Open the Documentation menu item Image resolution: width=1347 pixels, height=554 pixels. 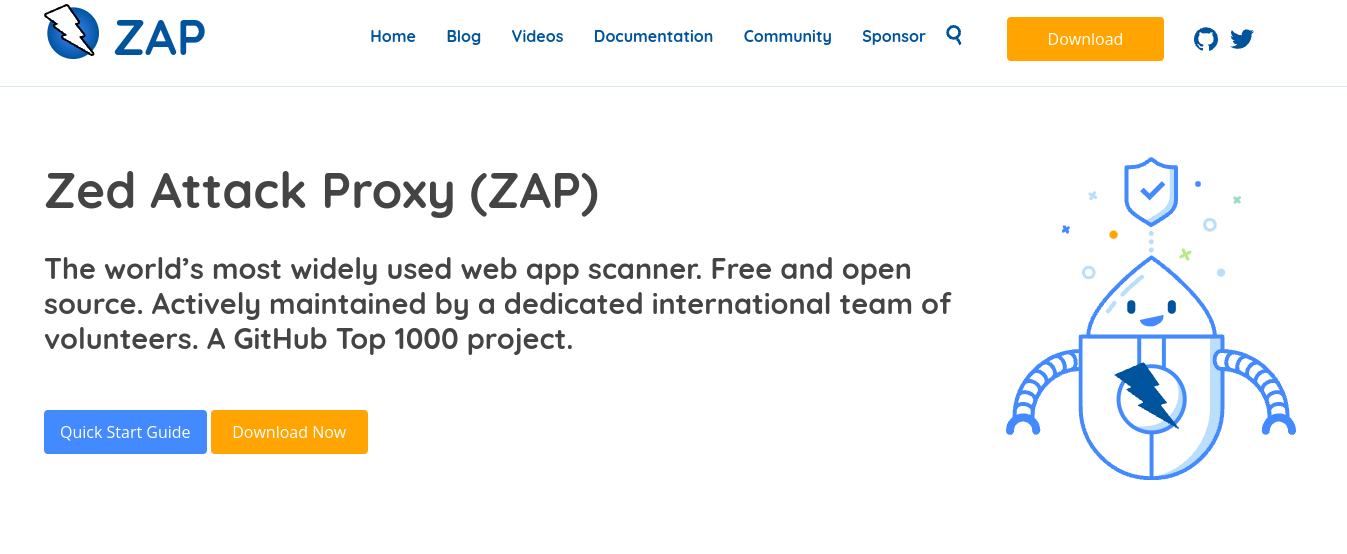click(x=653, y=36)
